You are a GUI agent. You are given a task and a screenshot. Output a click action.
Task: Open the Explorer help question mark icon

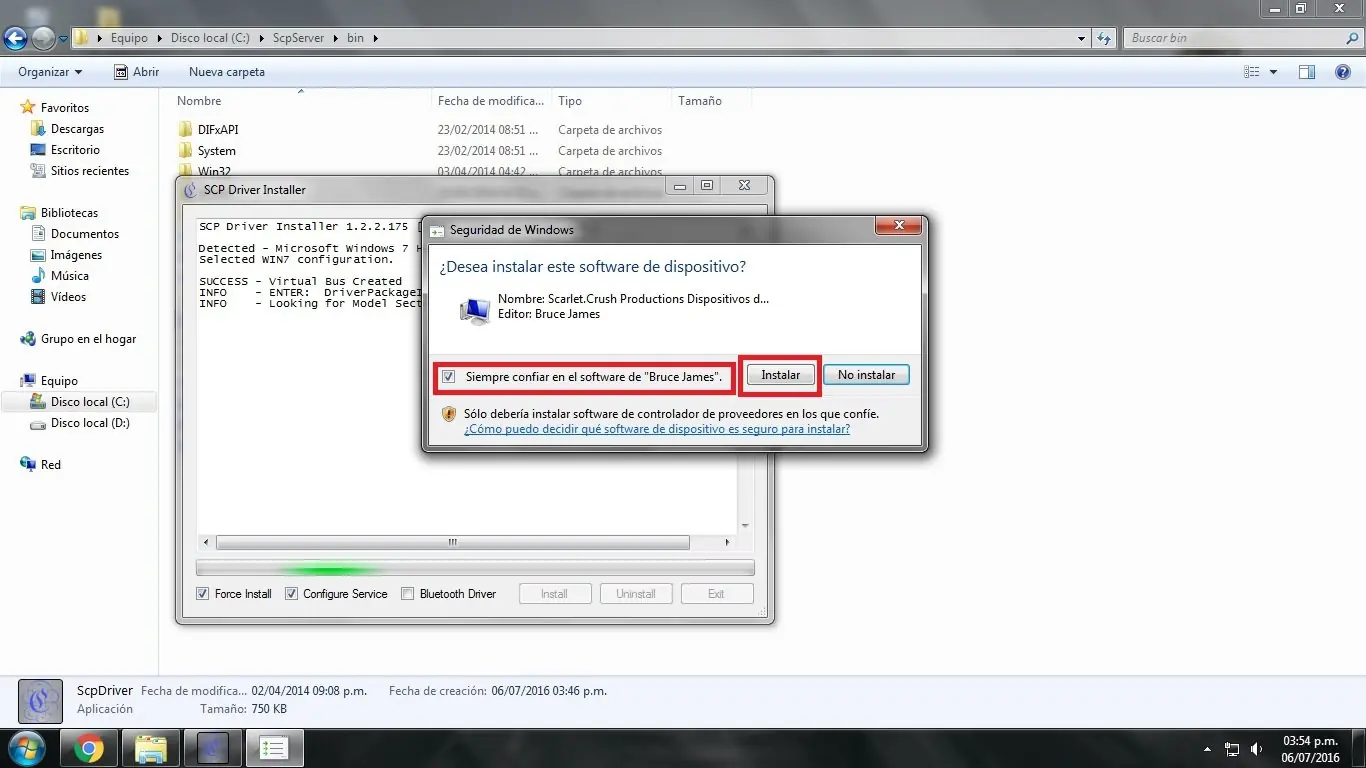click(1343, 72)
